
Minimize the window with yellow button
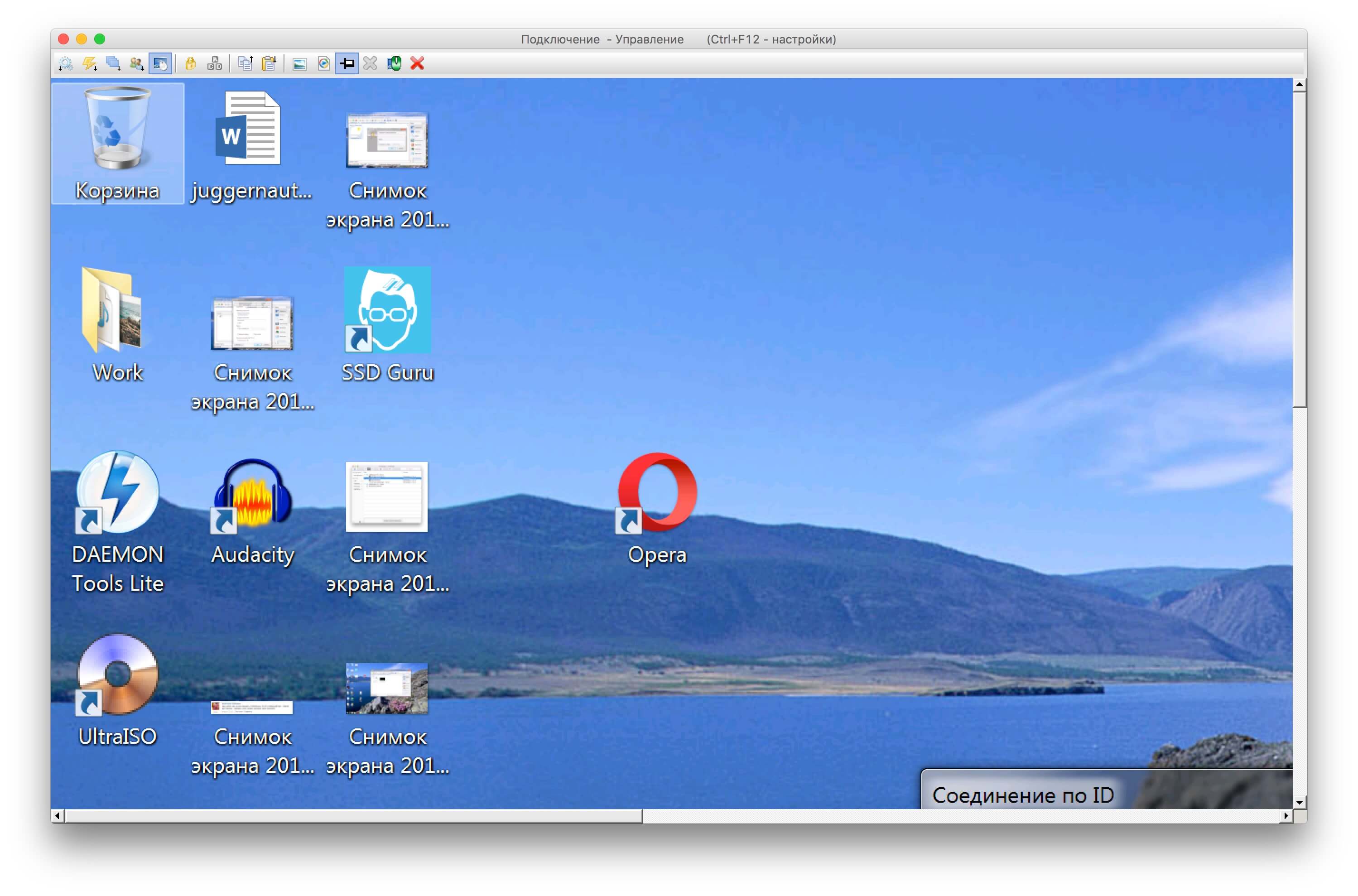tap(82, 39)
